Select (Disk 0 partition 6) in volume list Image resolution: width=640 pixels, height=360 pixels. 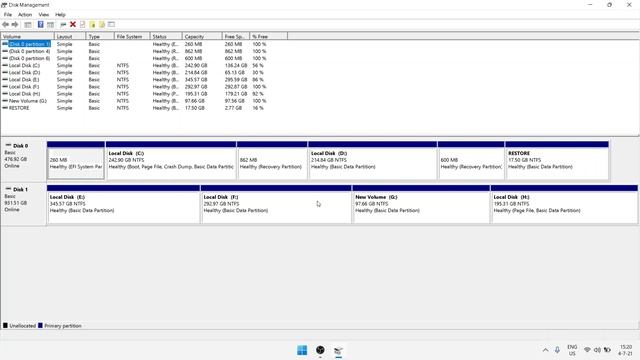click(x=29, y=58)
